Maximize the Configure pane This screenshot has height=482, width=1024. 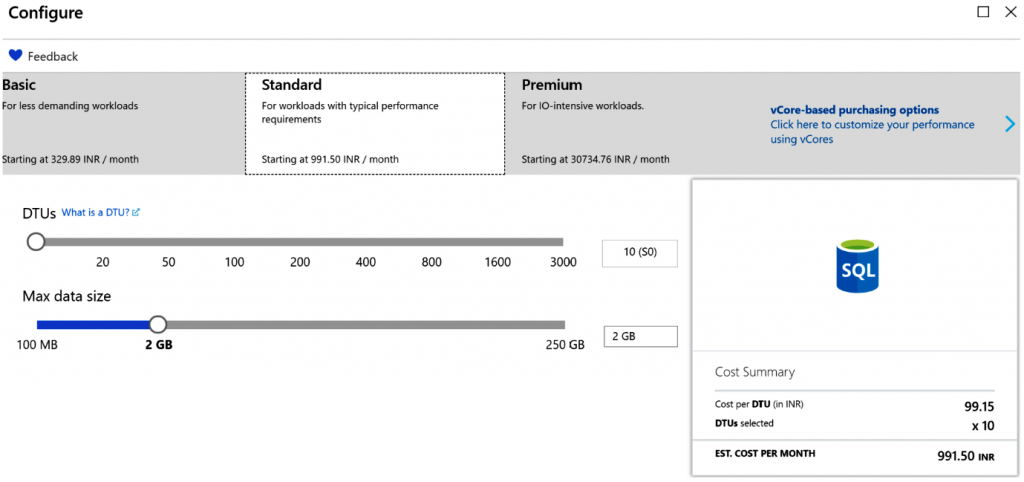point(983,12)
